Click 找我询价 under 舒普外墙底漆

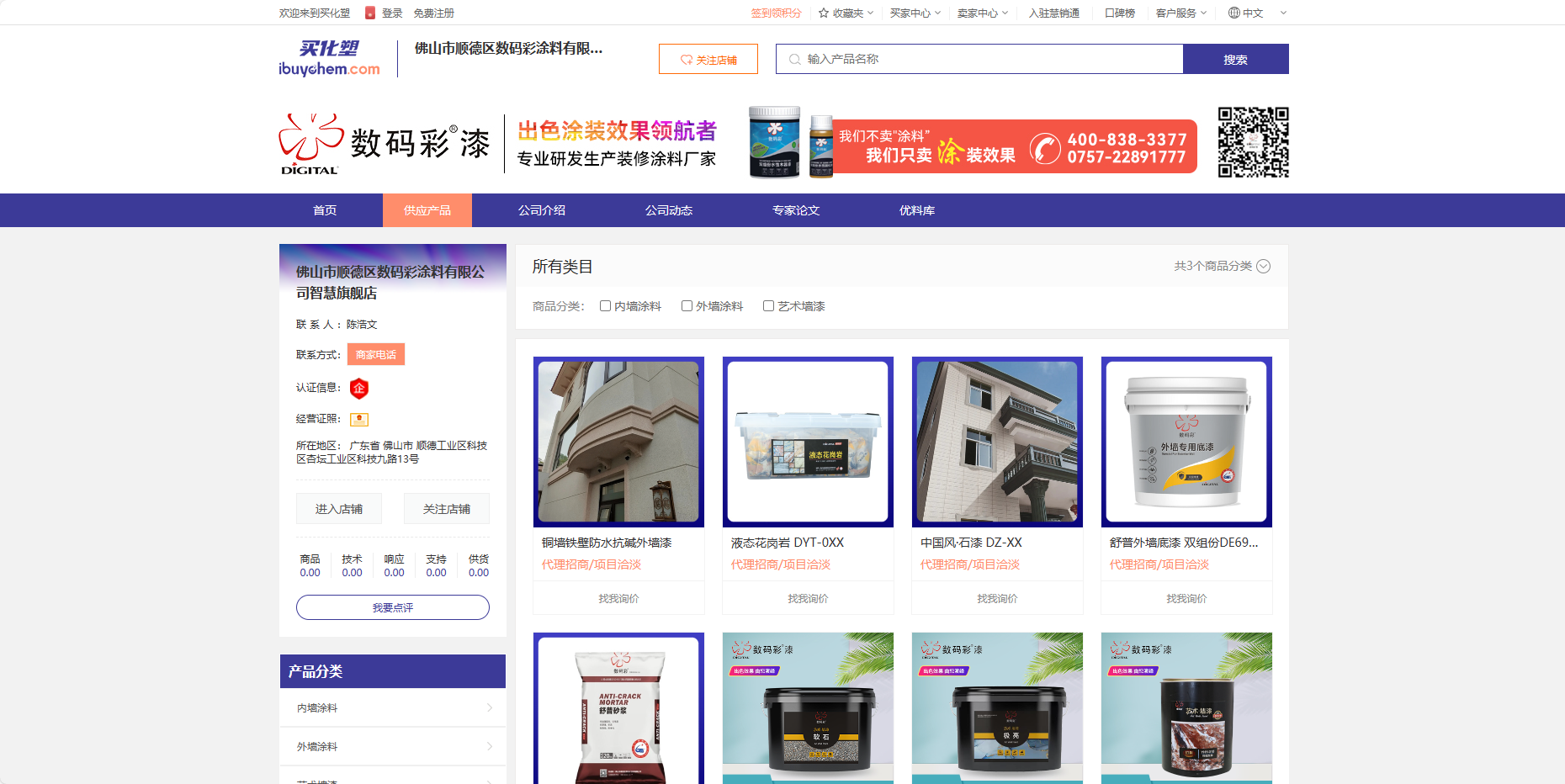point(1186,598)
